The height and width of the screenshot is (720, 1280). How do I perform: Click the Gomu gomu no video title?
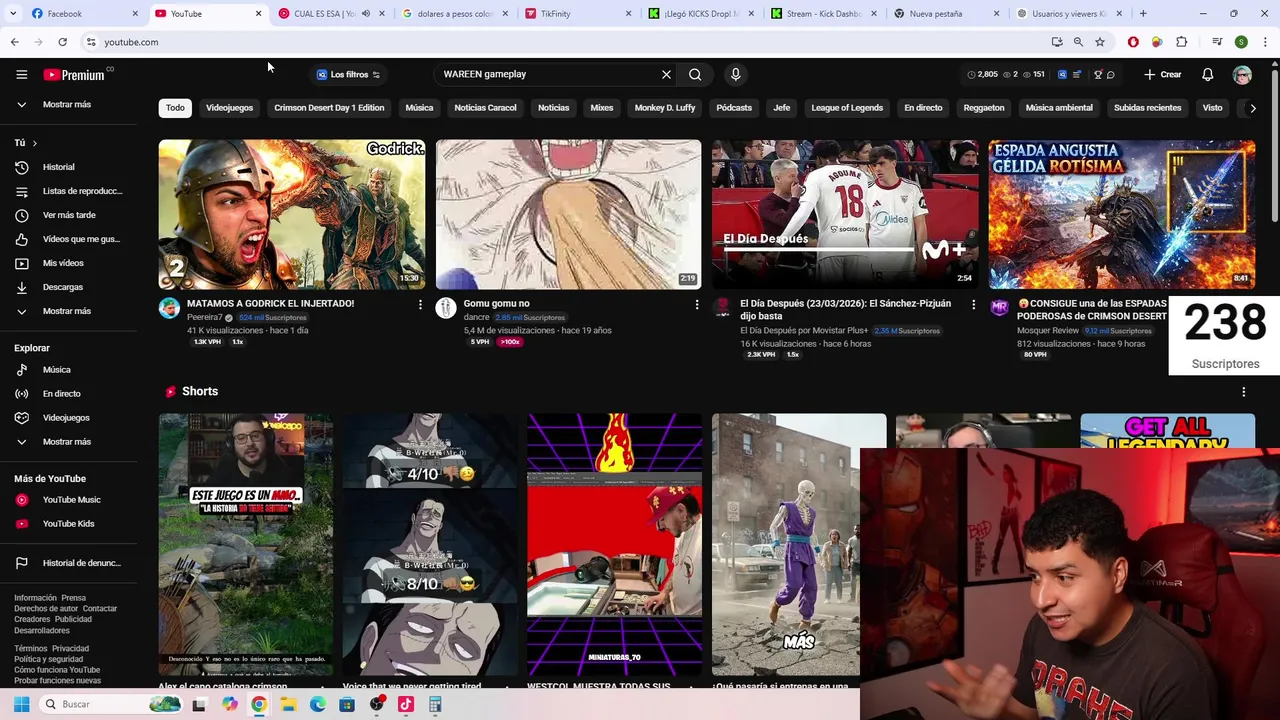click(496, 304)
